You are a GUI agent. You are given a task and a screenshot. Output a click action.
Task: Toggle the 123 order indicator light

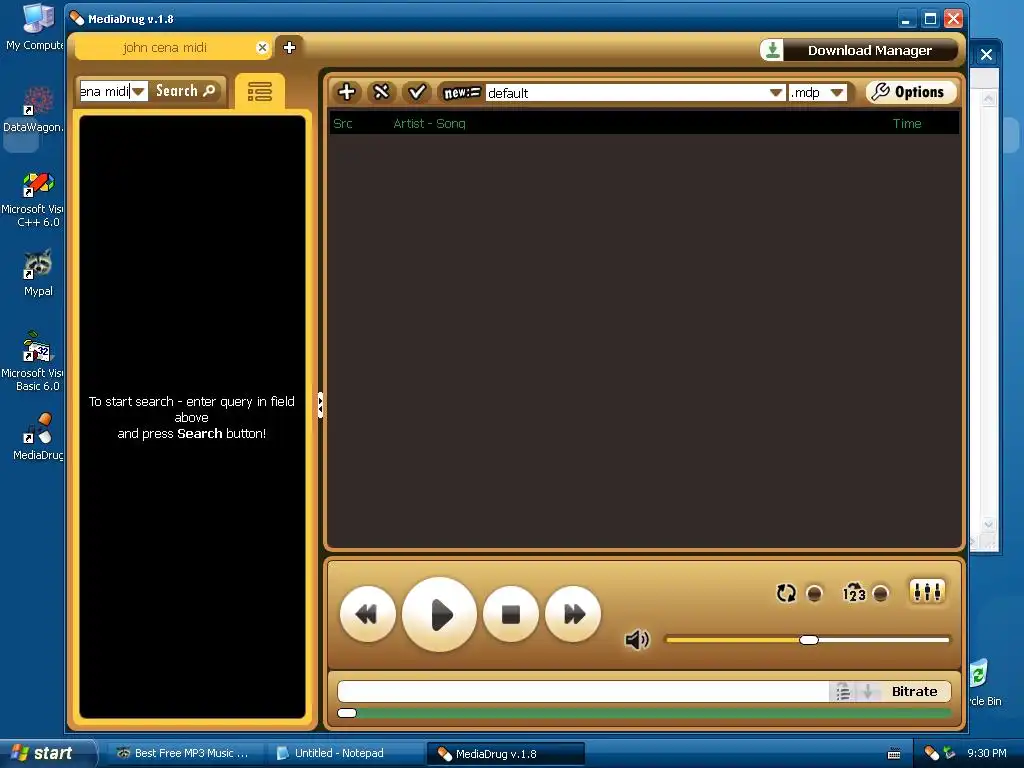[x=880, y=594]
